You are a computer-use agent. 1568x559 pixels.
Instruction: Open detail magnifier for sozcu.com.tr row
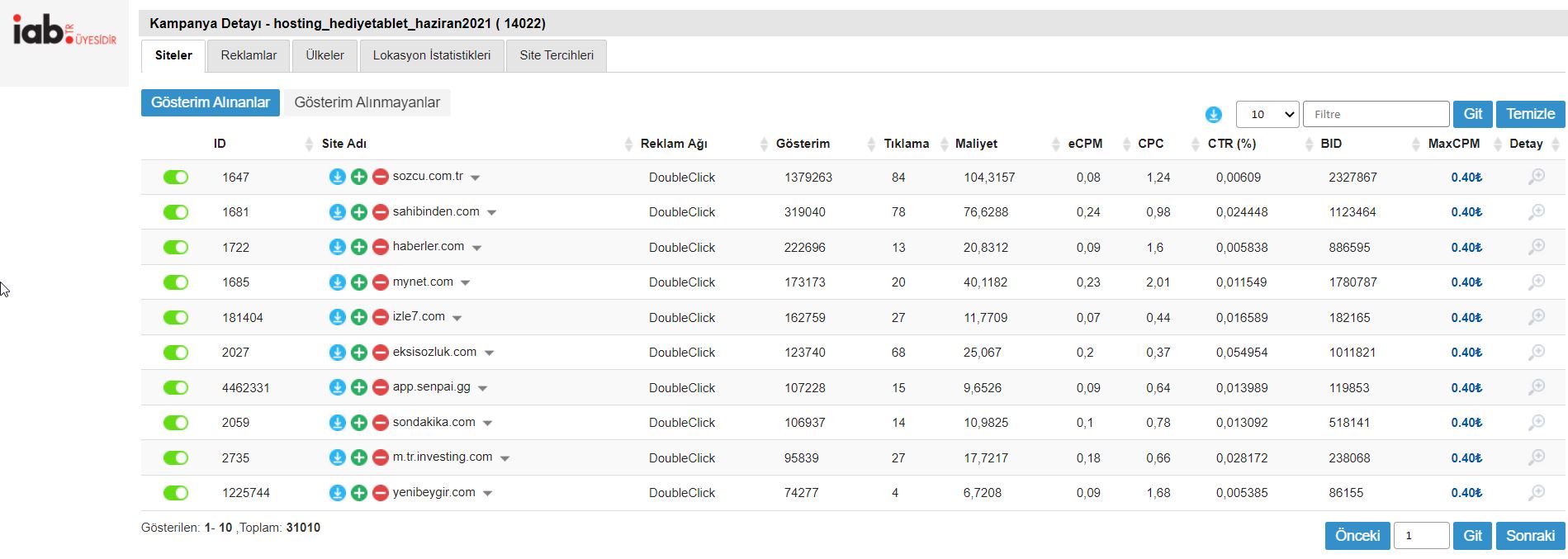coord(1537,177)
